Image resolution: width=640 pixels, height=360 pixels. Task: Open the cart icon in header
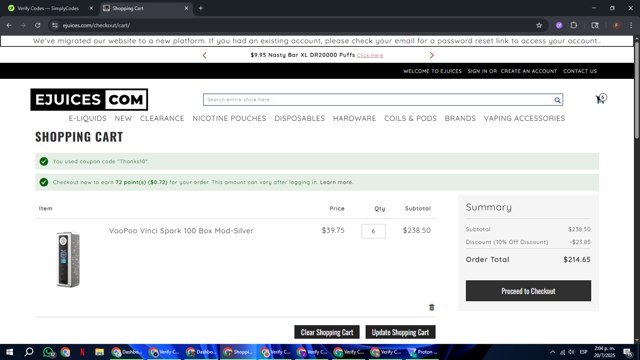[x=600, y=99]
